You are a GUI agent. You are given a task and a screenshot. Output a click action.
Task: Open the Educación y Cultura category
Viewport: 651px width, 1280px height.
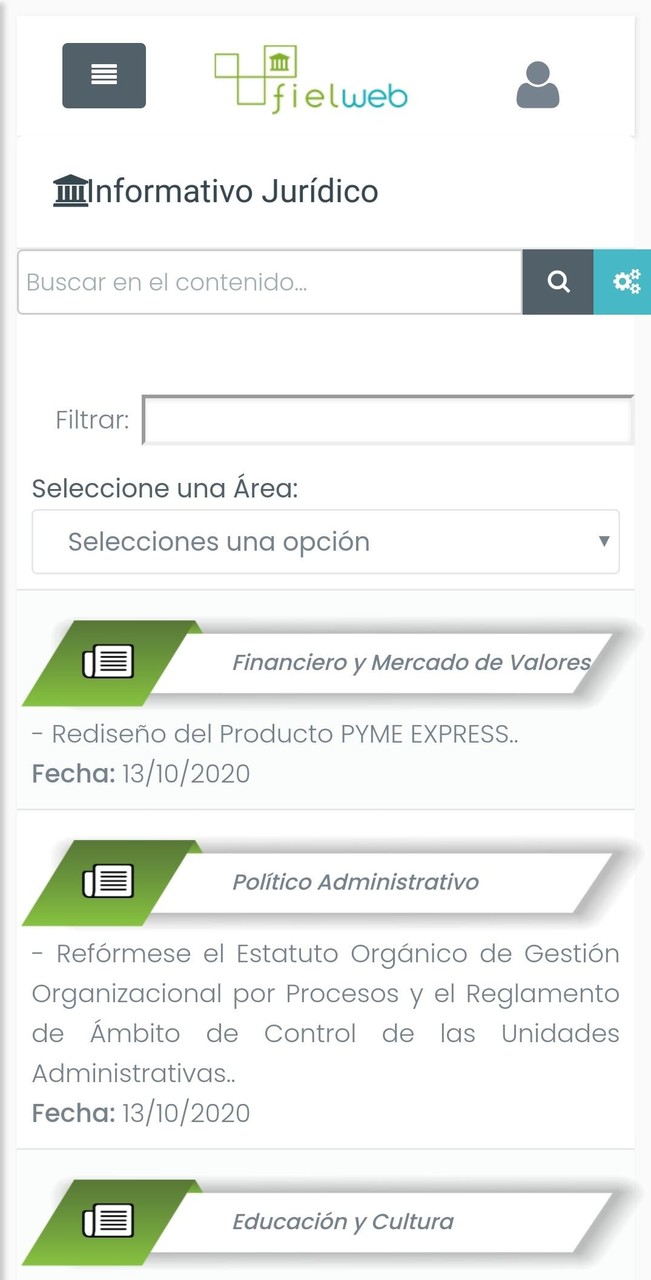(x=343, y=1222)
